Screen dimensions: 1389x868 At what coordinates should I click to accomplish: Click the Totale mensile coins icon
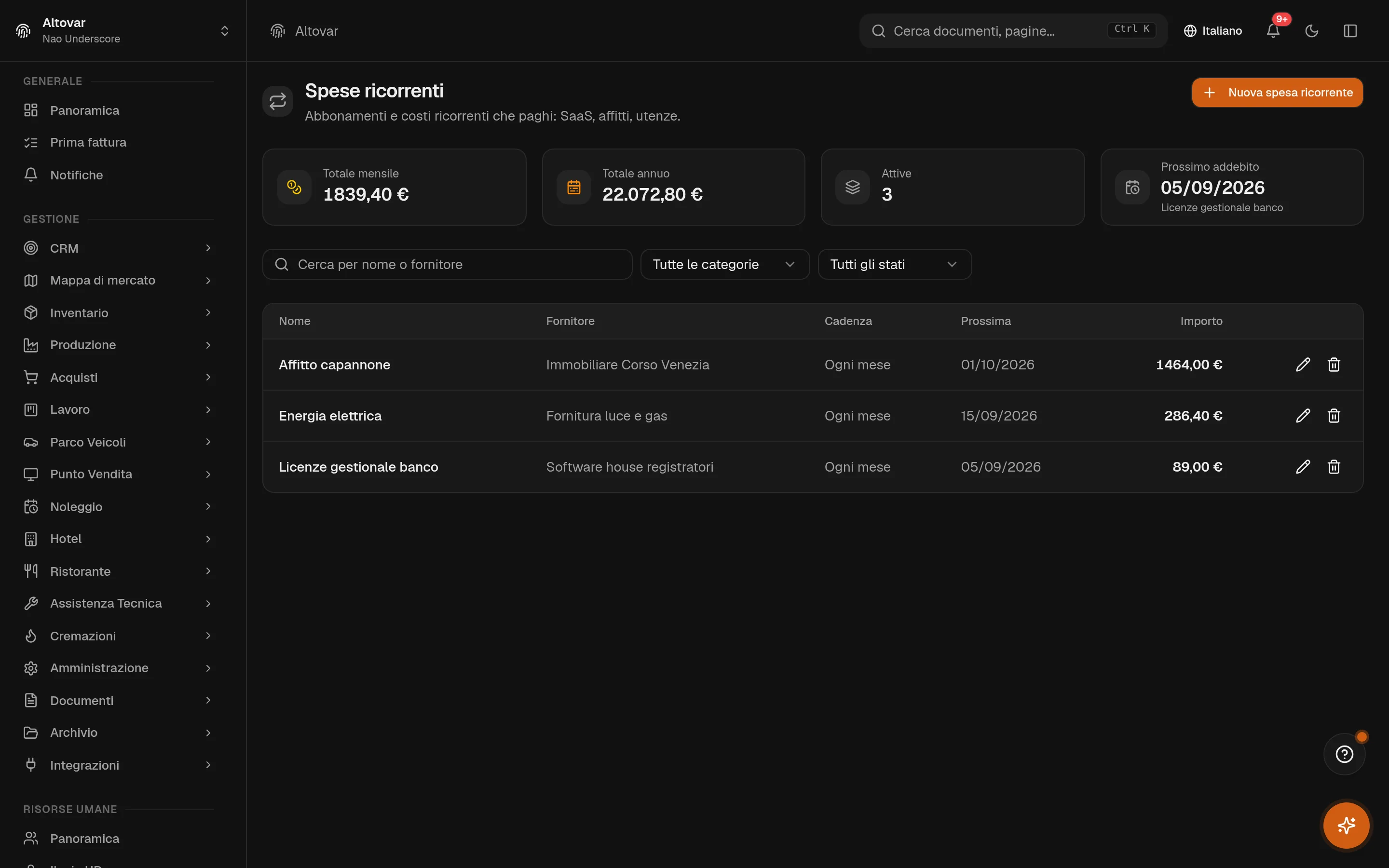294,187
